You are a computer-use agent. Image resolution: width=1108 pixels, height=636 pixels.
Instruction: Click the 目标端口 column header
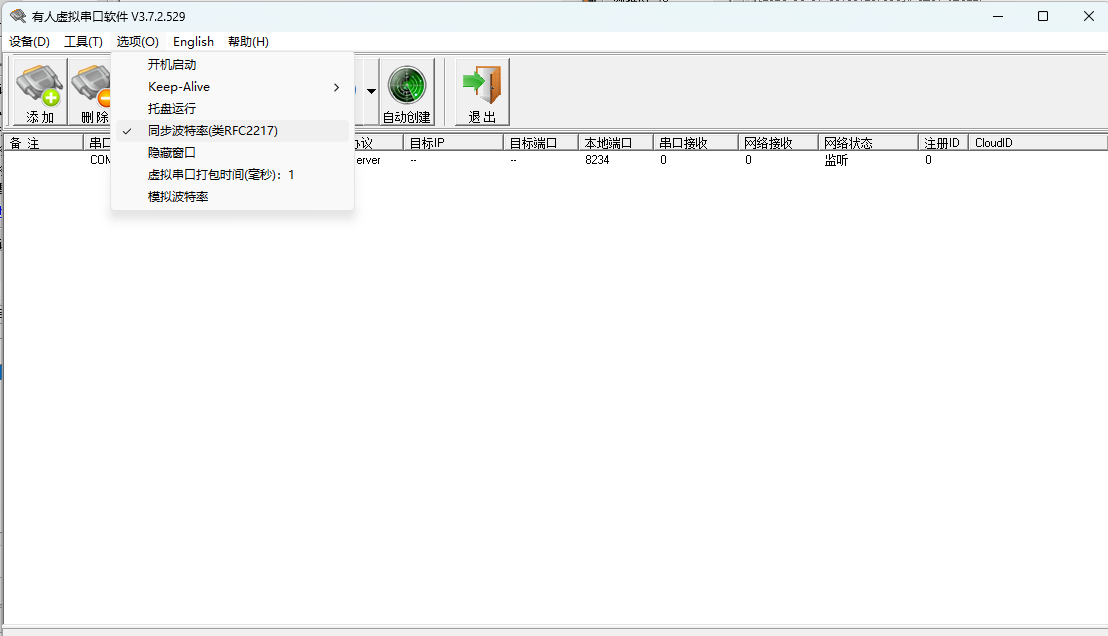[x=541, y=143]
